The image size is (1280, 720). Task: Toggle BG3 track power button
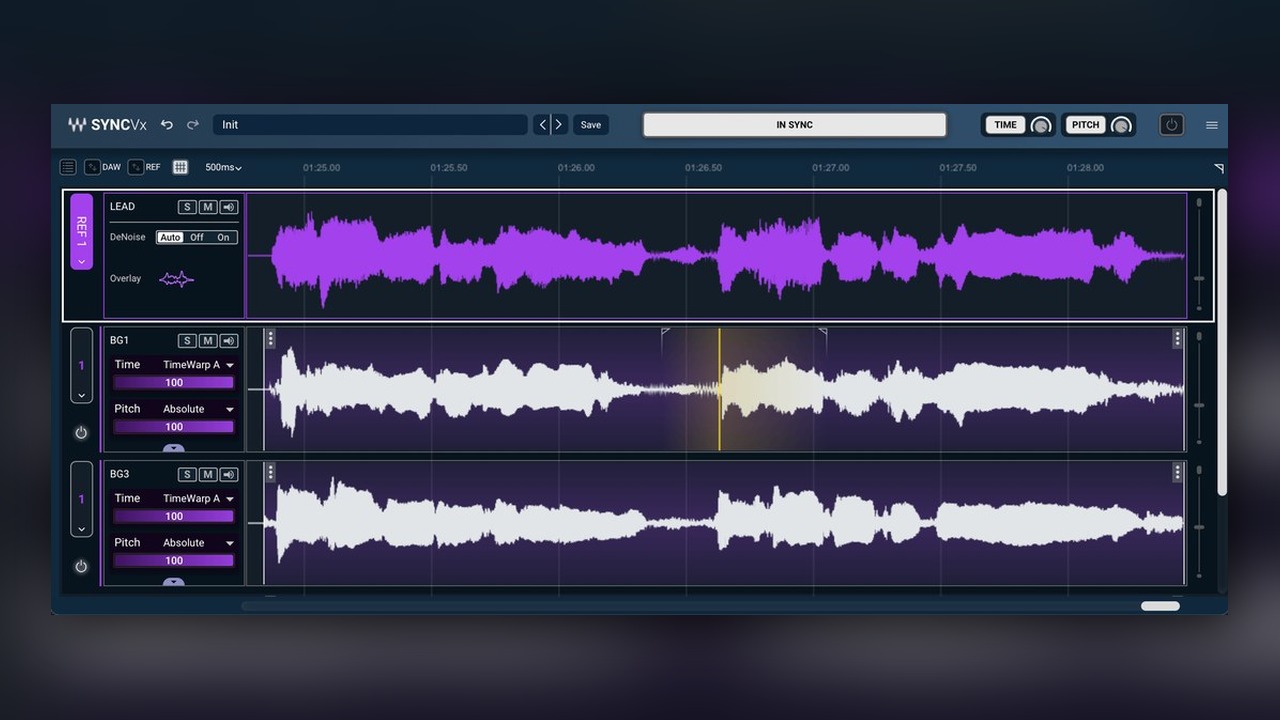click(x=81, y=566)
